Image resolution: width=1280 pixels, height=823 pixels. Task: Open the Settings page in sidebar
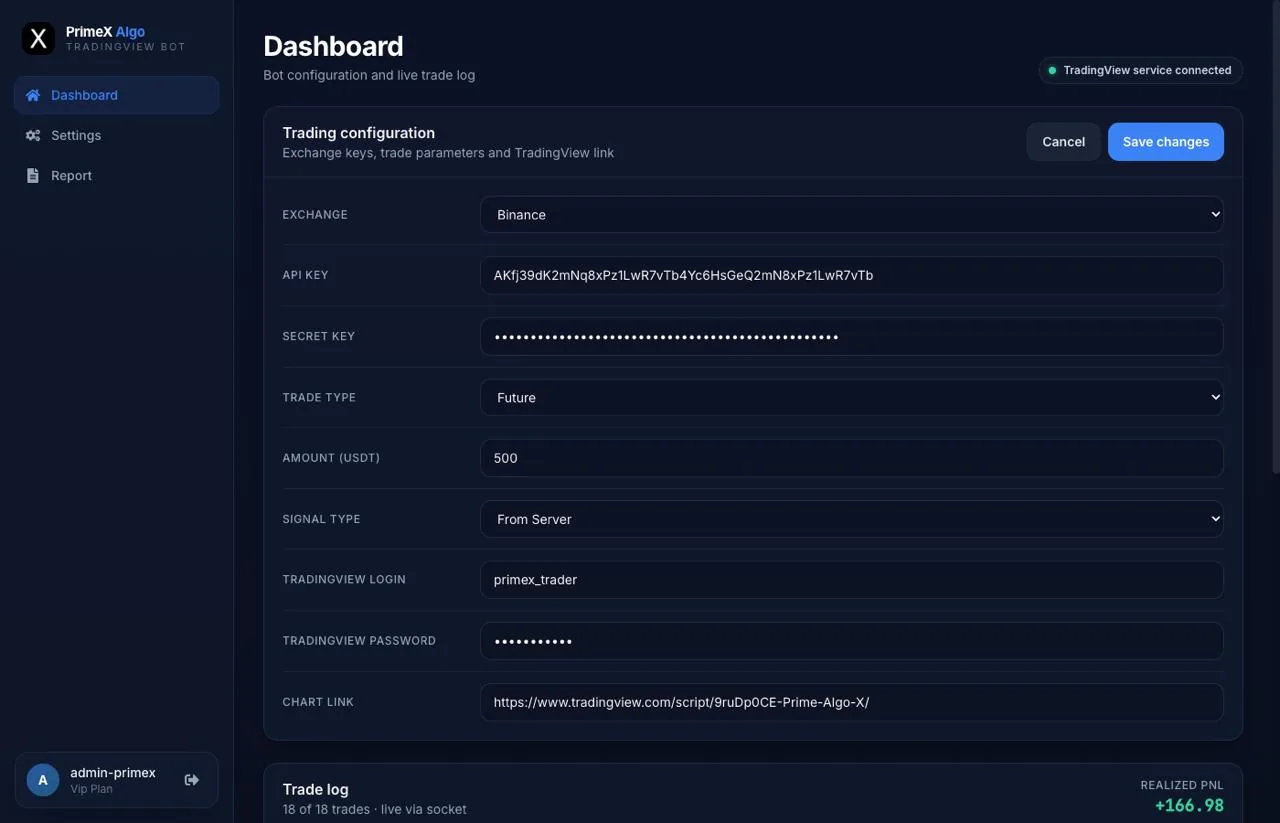click(x=117, y=135)
